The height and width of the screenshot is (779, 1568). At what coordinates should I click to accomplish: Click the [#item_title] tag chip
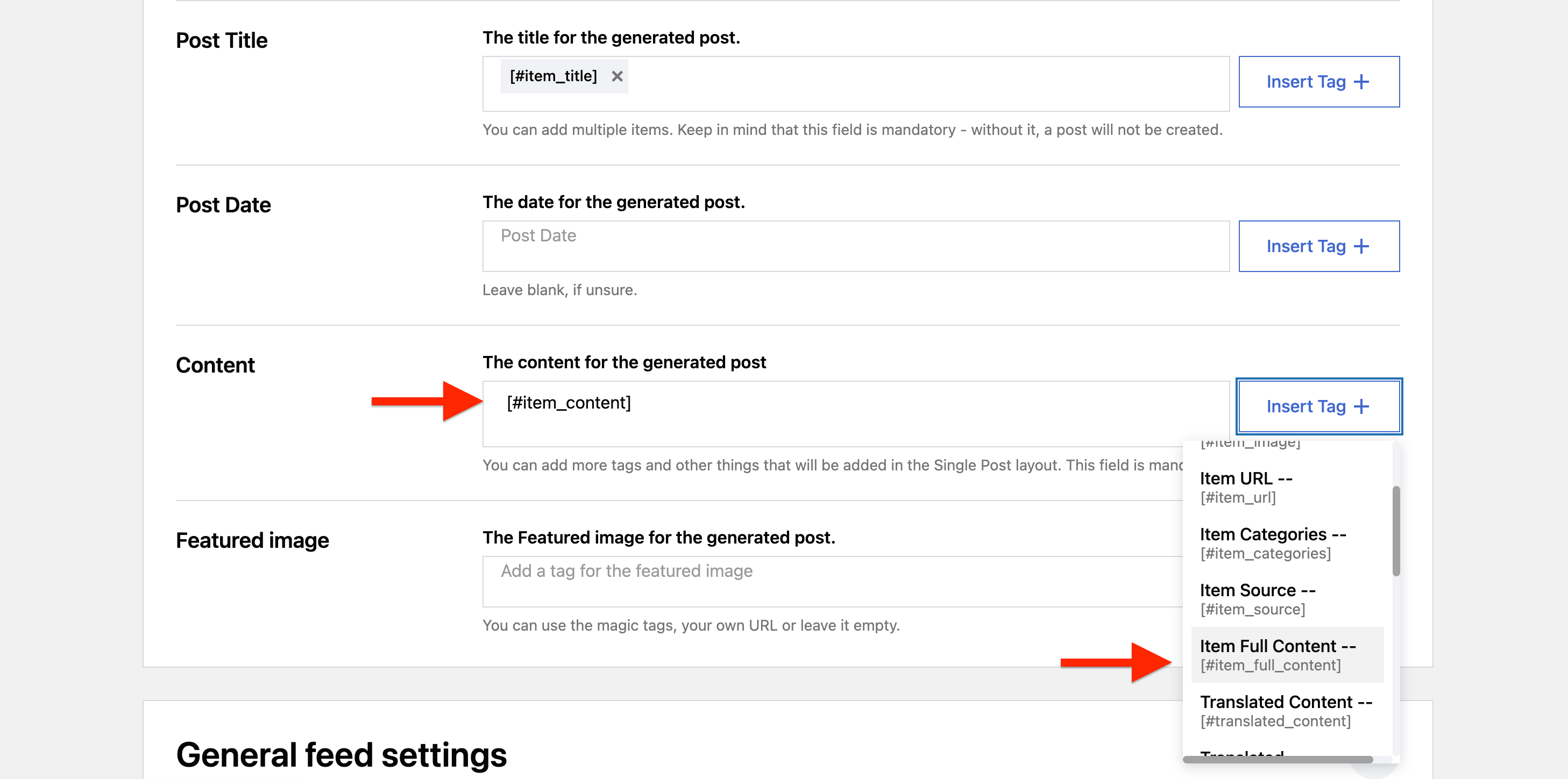pos(552,77)
